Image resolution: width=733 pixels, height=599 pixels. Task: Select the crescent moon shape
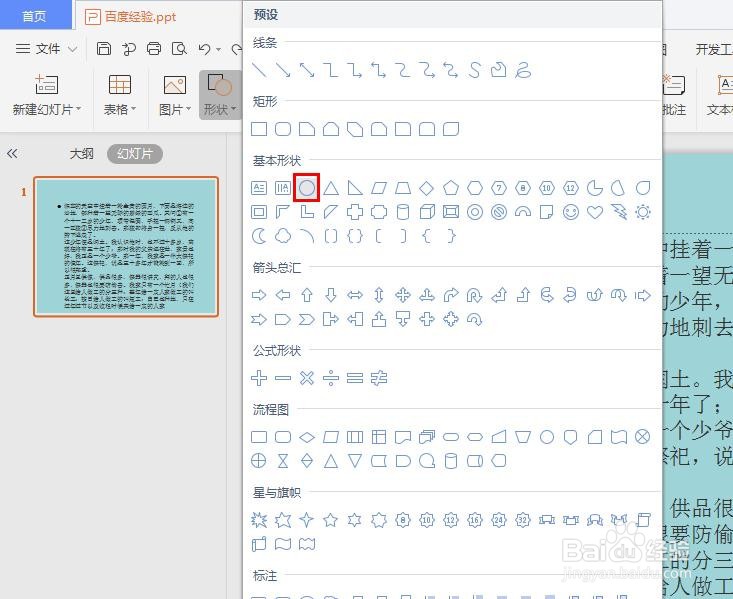point(259,236)
